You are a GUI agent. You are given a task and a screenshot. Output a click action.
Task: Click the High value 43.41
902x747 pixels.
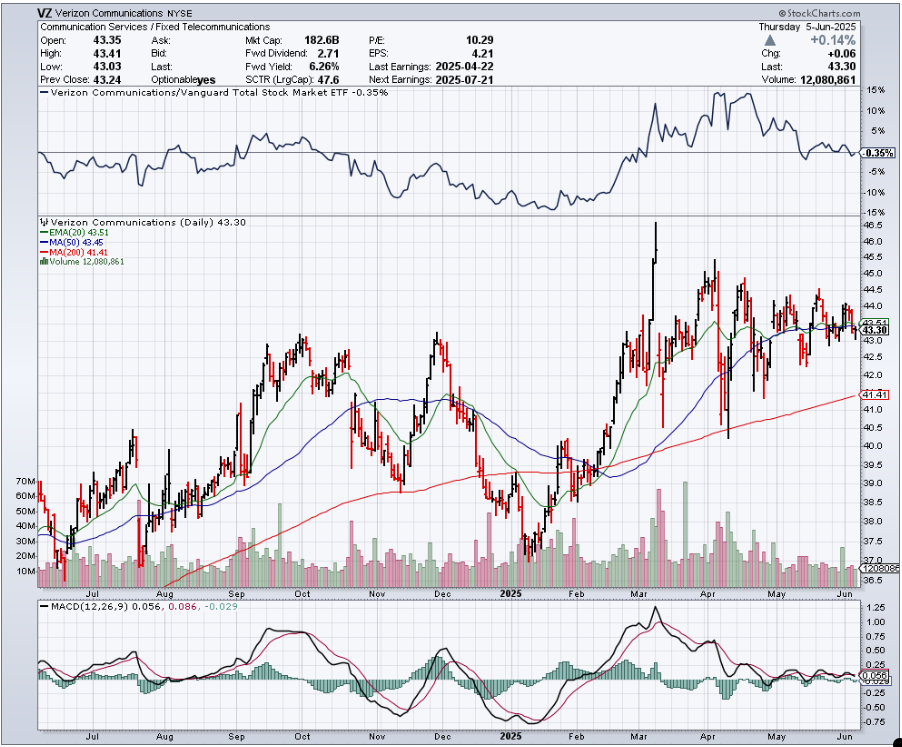point(107,53)
